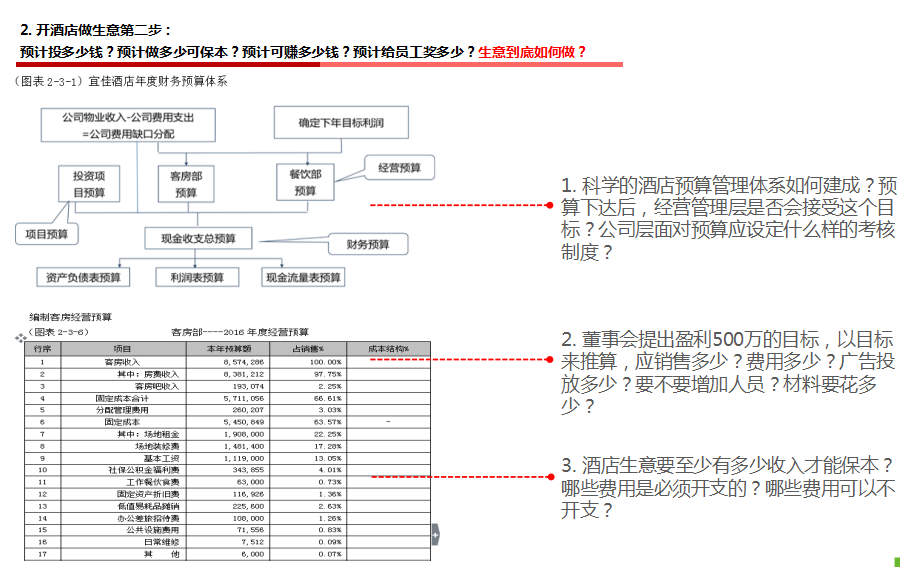This screenshot has height=567, width=900.
Task: Click the table move handle icon
Action: click(x=20, y=339)
